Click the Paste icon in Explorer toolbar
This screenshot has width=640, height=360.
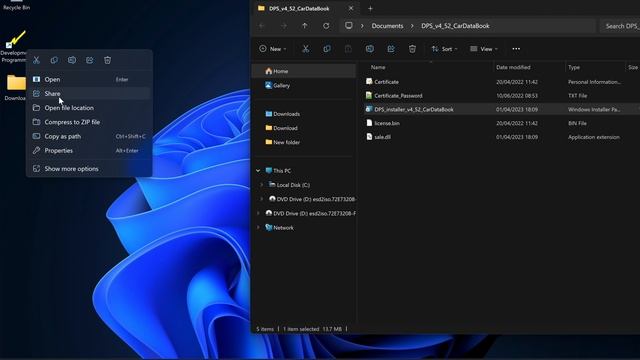tap(348, 49)
